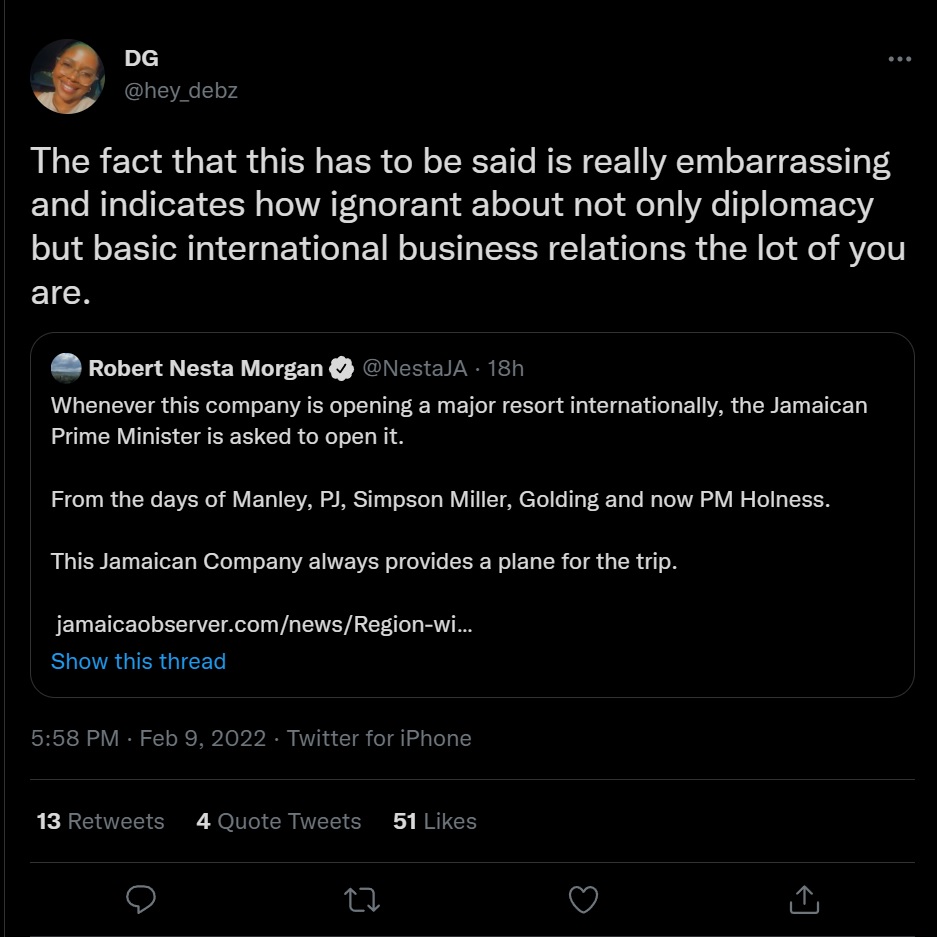Click the @NestaJA handle
Image resolution: width=937 pixels, height=937 pixels.
[x=414, y=369]
